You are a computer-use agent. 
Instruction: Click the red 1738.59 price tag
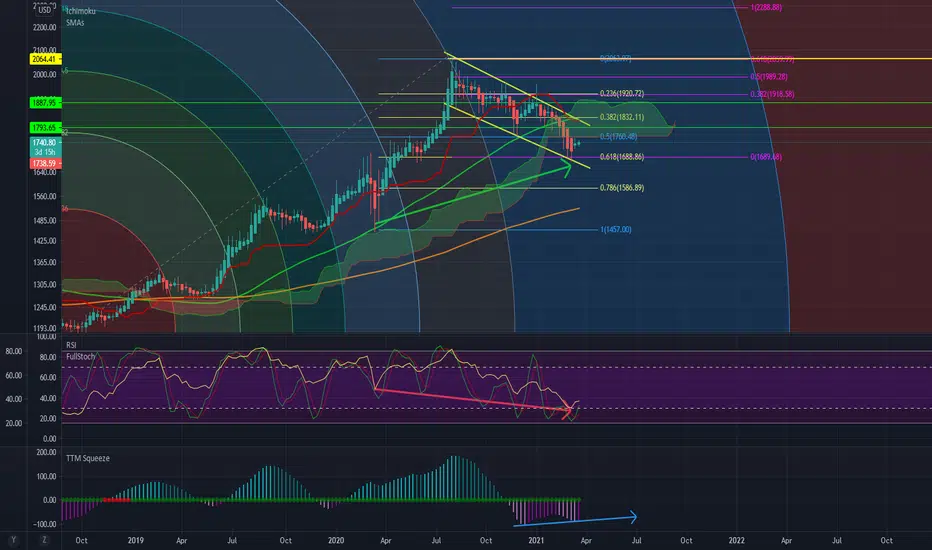point(45,164)
